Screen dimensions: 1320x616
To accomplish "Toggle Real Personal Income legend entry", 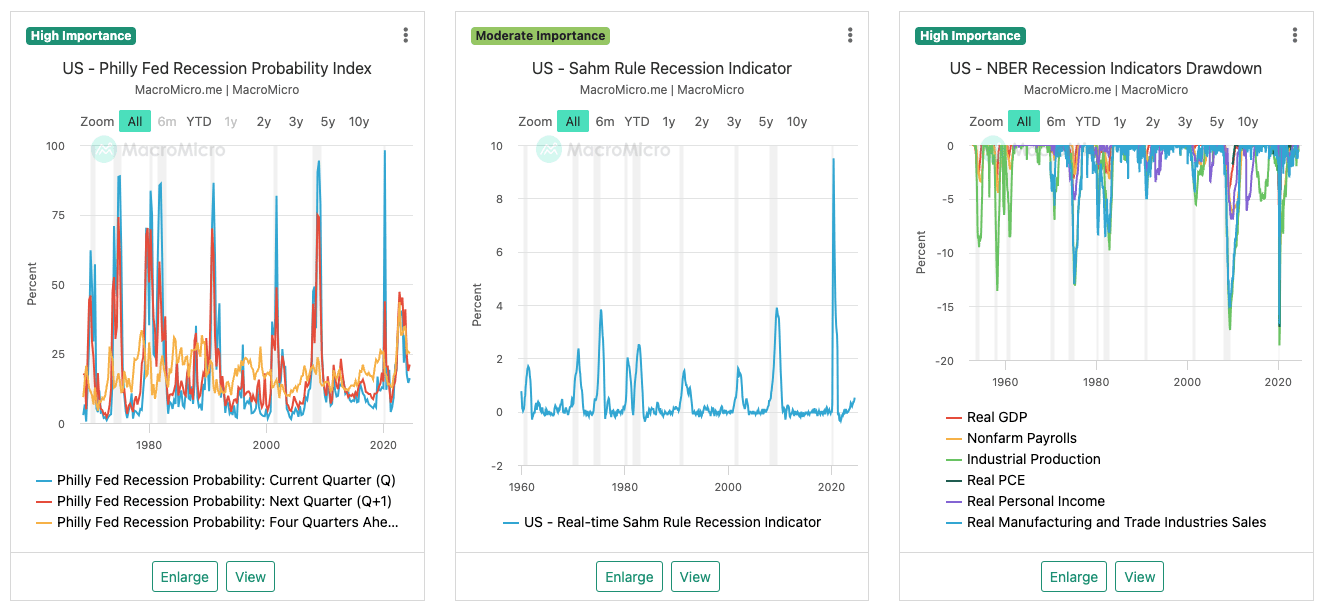I will pyautogui.click(x=1035, y=501).
